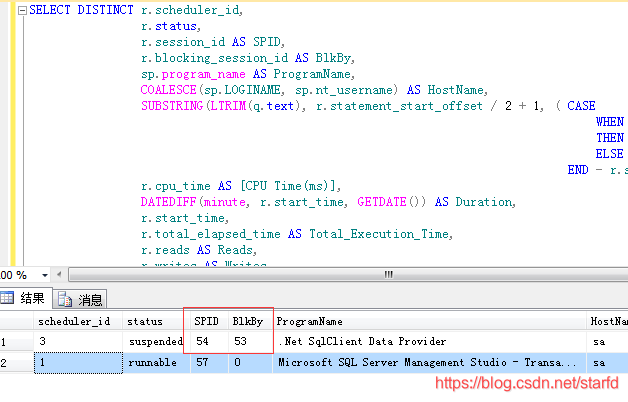Click the SUBSTRING keyword in query
628x402 pixels.
point(172,106)
